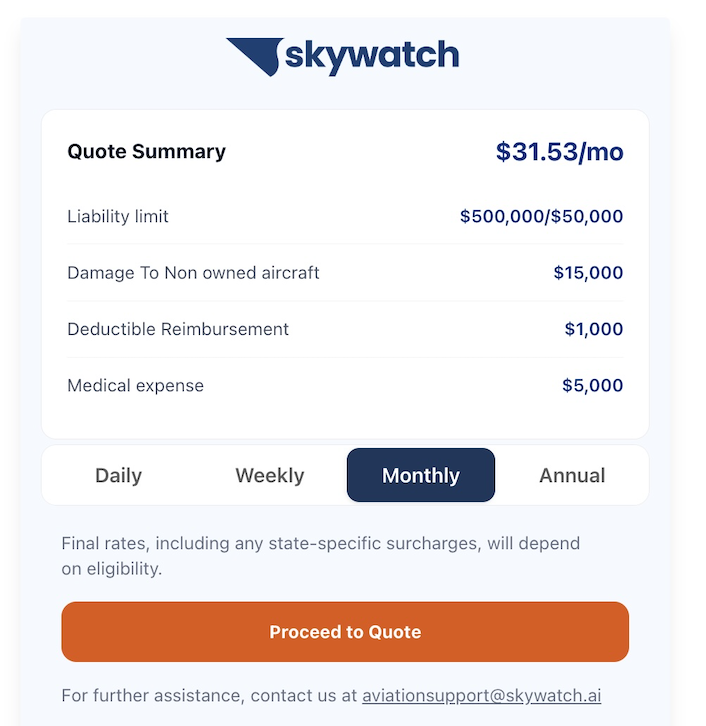Select the Daily billing tab

tap(118, 476)
